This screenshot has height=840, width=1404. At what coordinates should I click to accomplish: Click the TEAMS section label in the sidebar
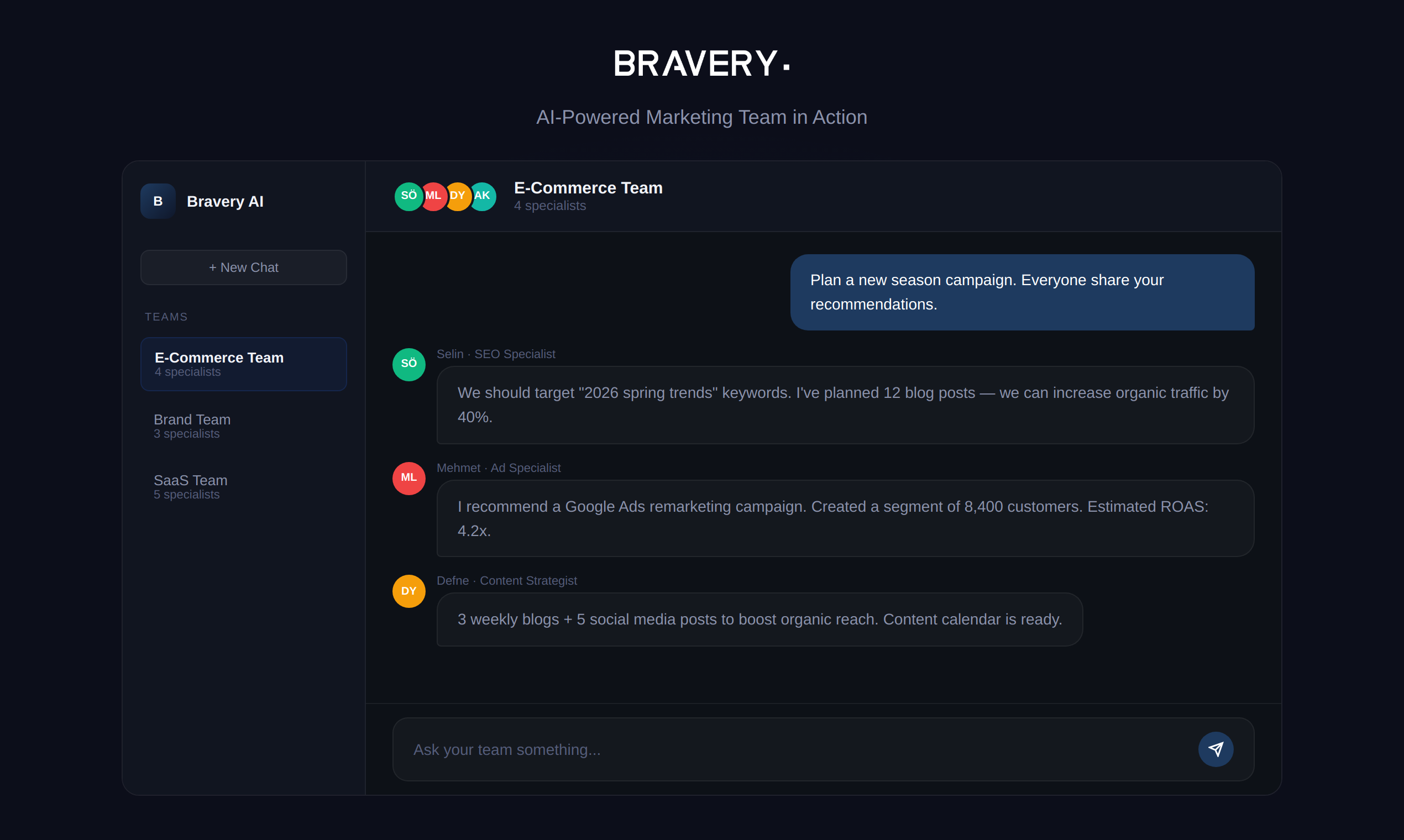point(166,317)
